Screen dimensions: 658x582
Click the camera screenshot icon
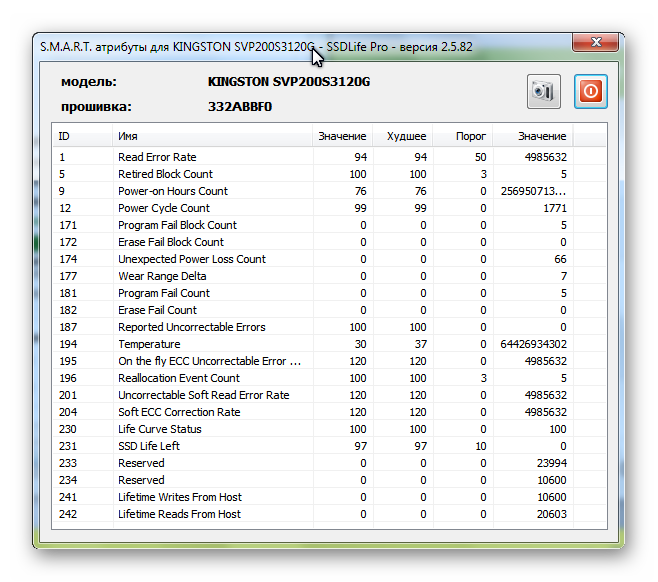pyautogui.click(x=543, y=91)
